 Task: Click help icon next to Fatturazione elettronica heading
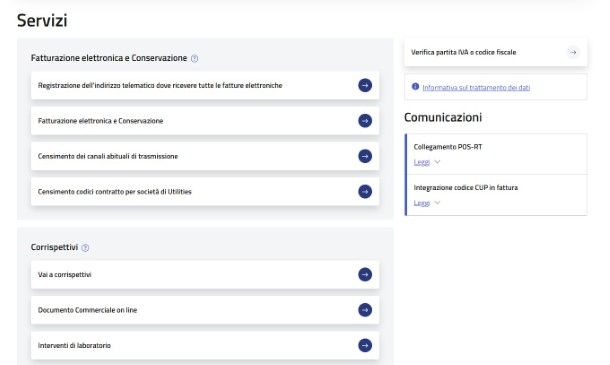coord(195,58)
